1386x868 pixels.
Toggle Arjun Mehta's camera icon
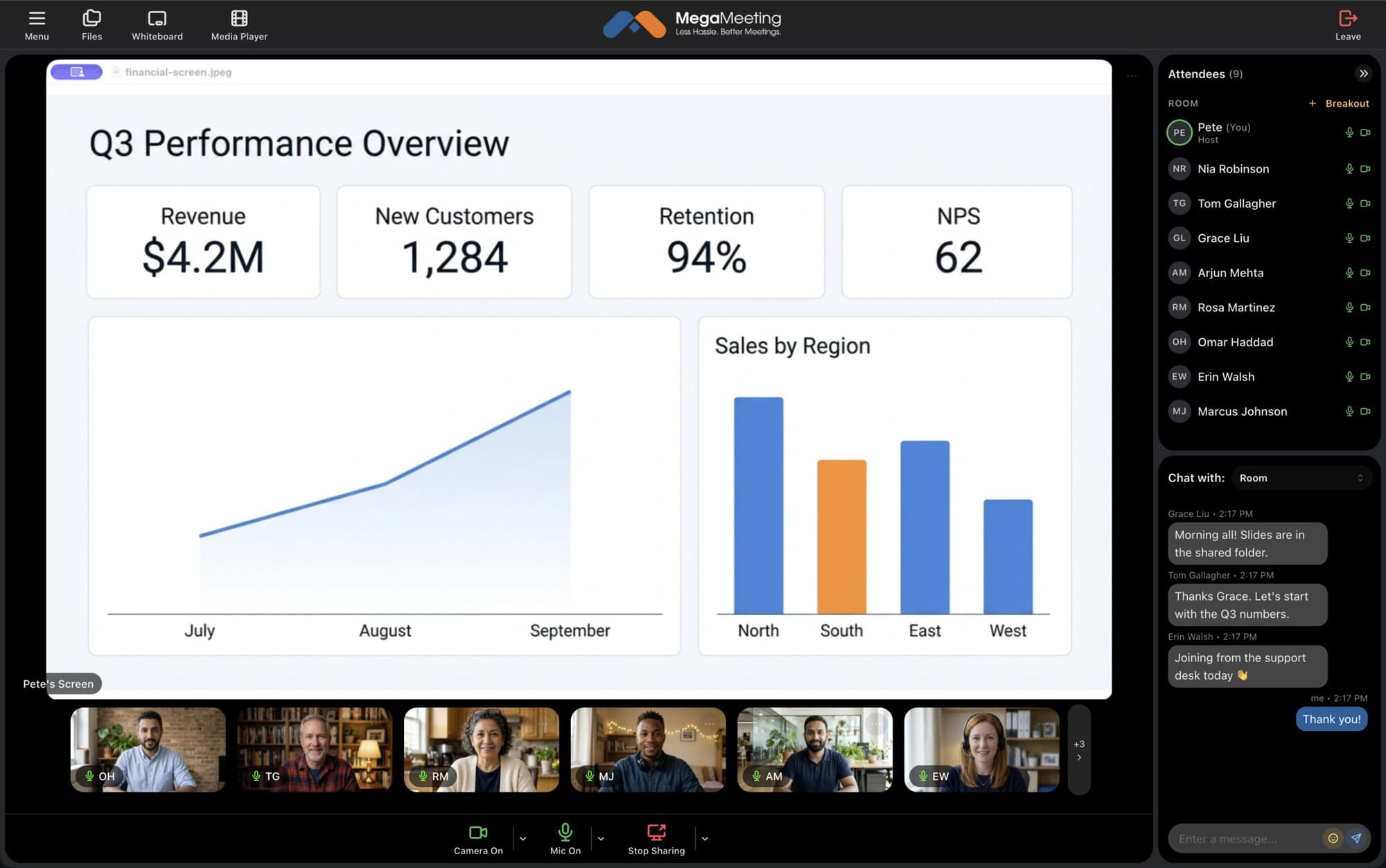pyautogui.click(x=1365, y=272)
